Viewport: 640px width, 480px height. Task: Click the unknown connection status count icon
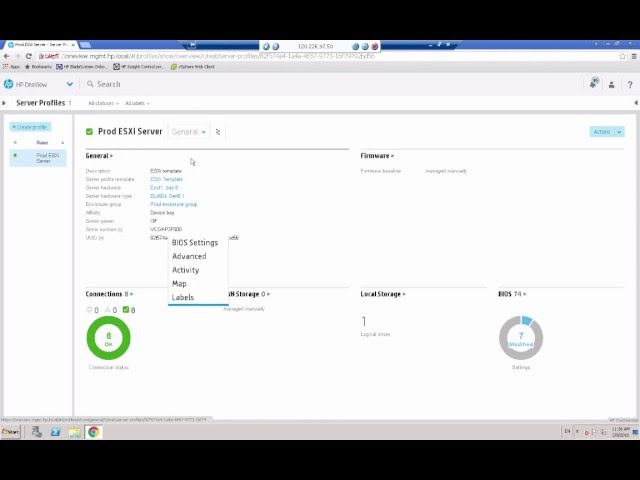pos(89,310)
